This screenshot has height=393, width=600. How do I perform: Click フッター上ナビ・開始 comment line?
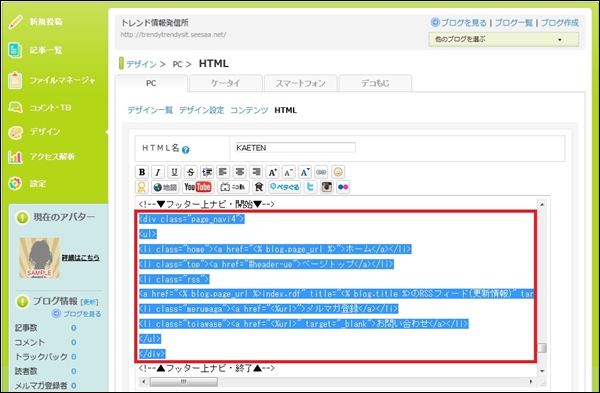pos(207,204)
